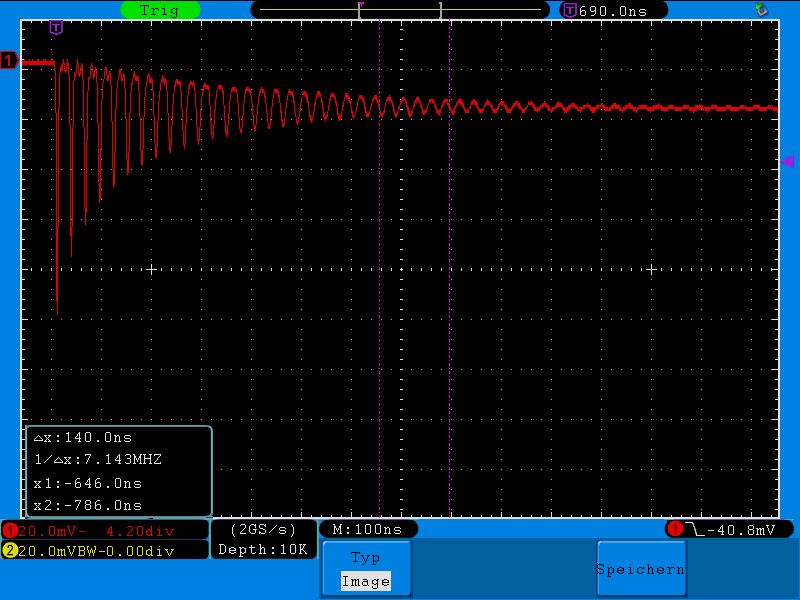Click the USB connection icon
Viewport: 800px width, 600px height.
(762, 10)
